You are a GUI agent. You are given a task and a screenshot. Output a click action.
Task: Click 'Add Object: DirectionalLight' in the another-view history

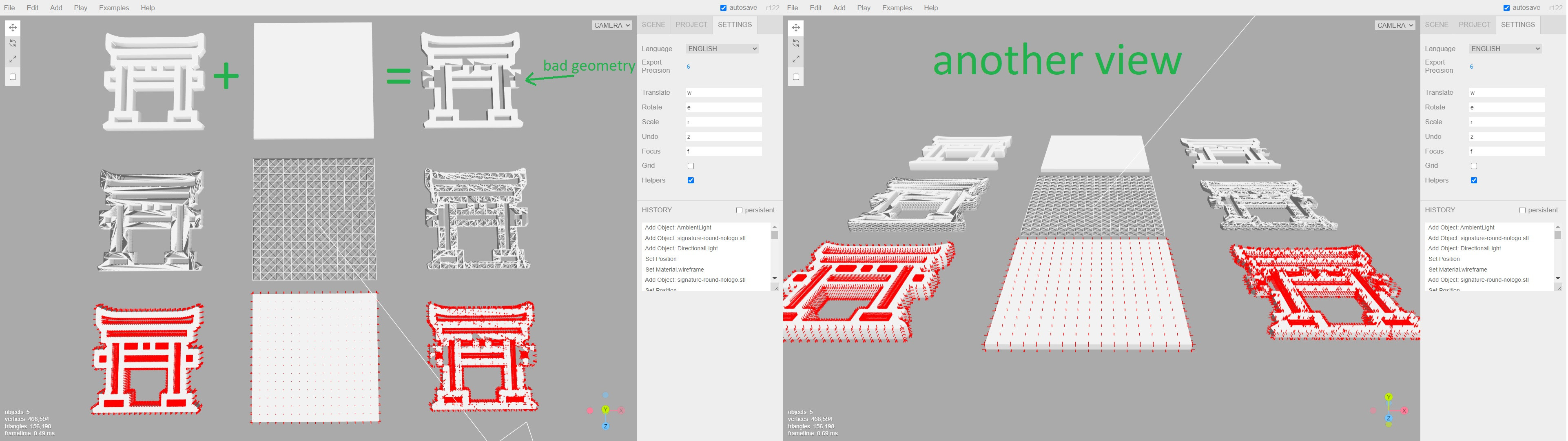[1464, 249]
